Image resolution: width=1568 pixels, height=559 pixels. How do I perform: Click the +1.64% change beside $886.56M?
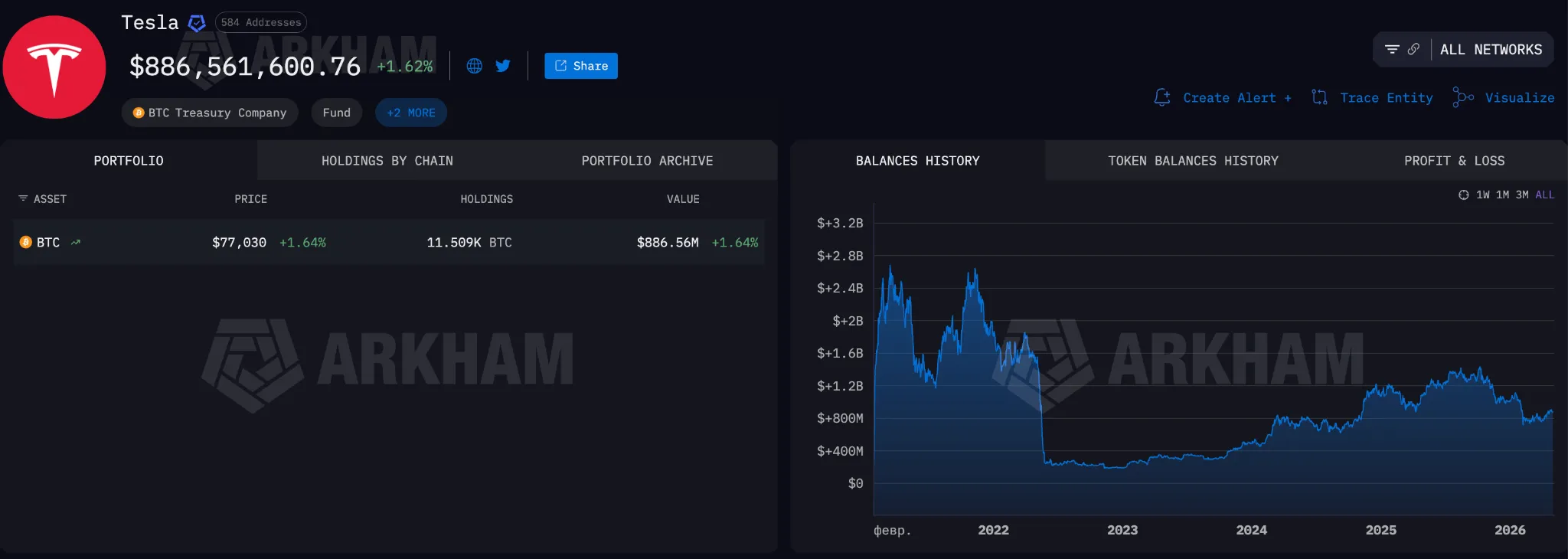tap(735, 243)
